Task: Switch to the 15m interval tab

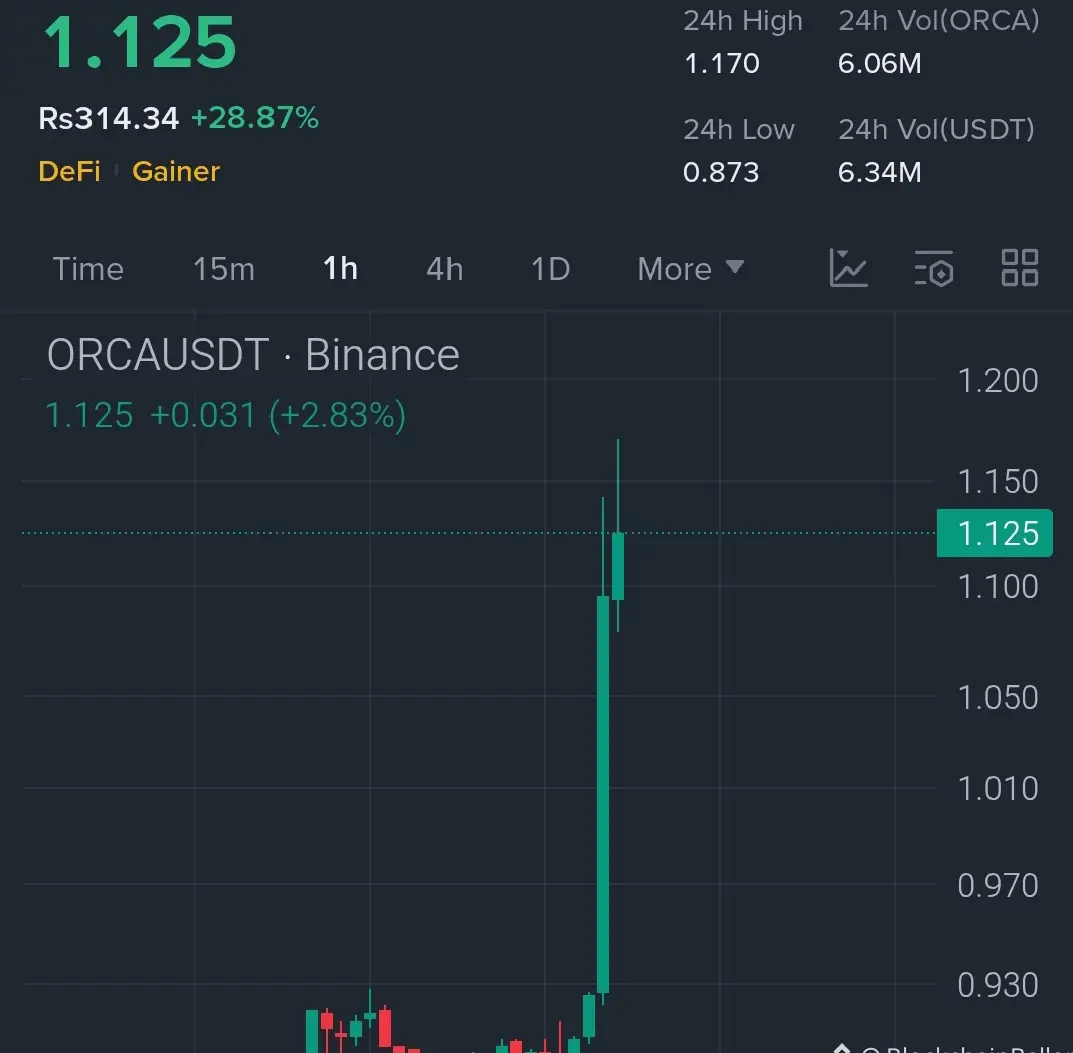Action: 224,269
